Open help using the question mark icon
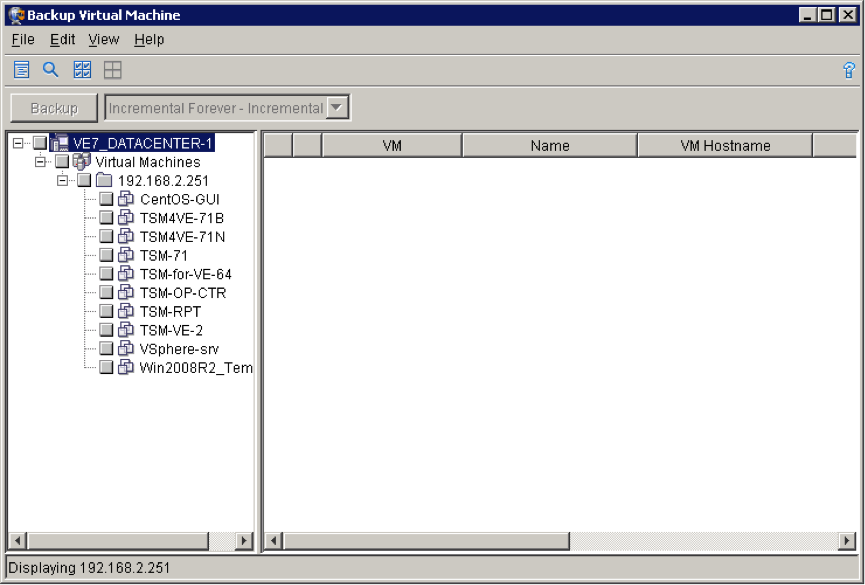The height and width of the screenshot is (585, 865). pyautogui.click(x=849, y=70)
